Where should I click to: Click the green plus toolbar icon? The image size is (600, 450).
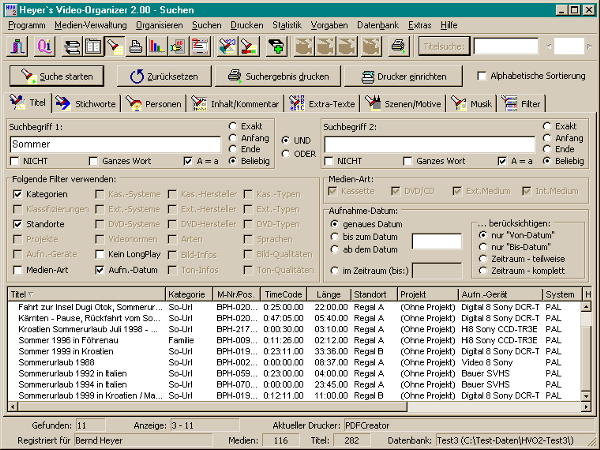276,46
